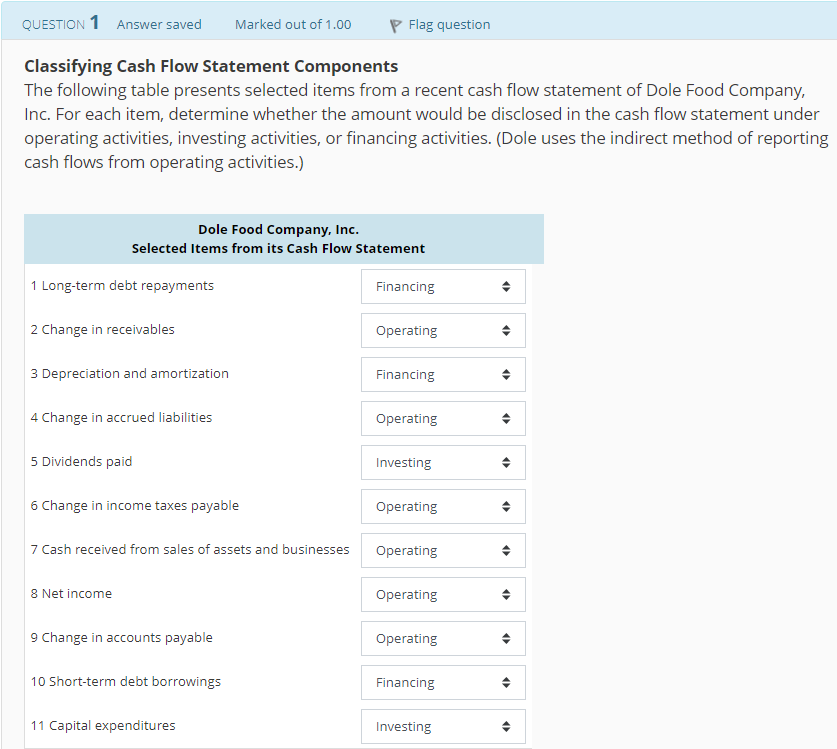
Task: Open dropdown for Long-term debt repayments
Action: (443, 287)
